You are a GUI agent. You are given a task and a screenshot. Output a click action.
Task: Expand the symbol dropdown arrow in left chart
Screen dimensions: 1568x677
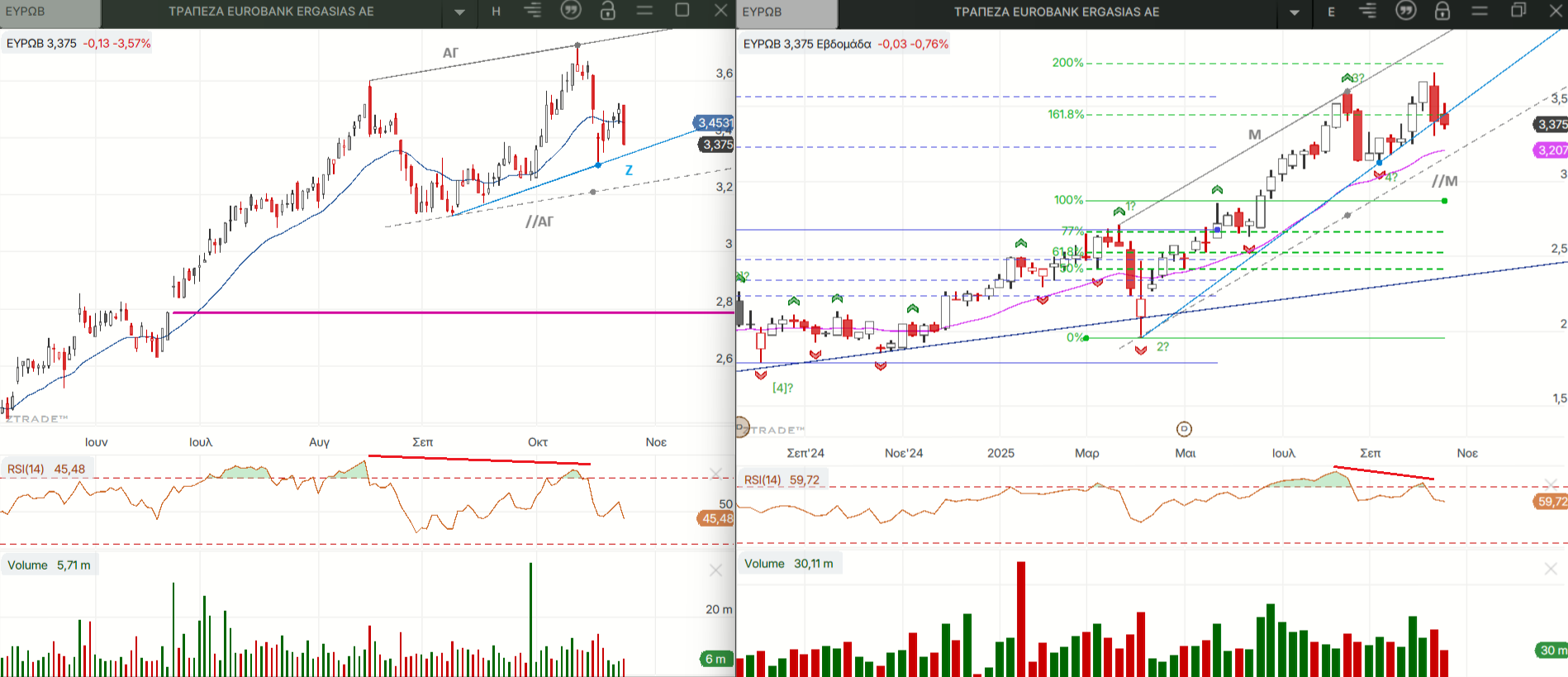click(460, 12)
